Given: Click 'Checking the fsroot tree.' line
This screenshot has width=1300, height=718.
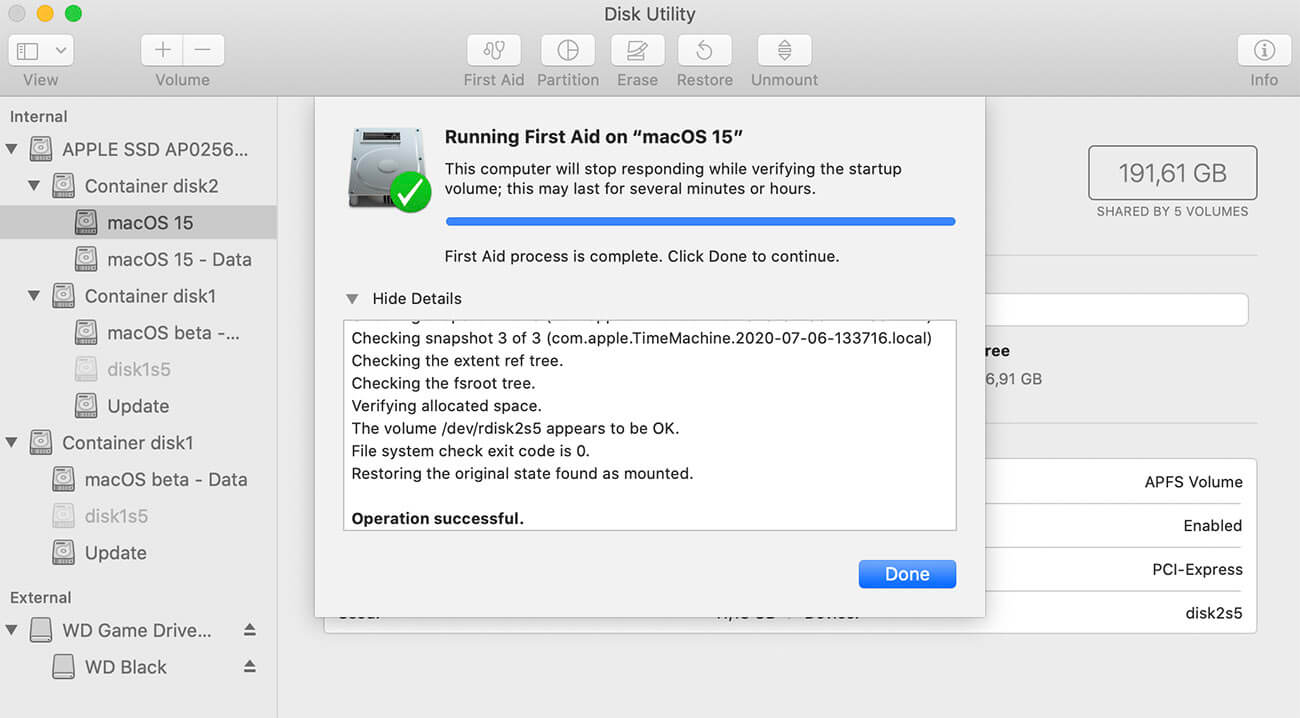Looking at the screenshot, I should [443, 383].
